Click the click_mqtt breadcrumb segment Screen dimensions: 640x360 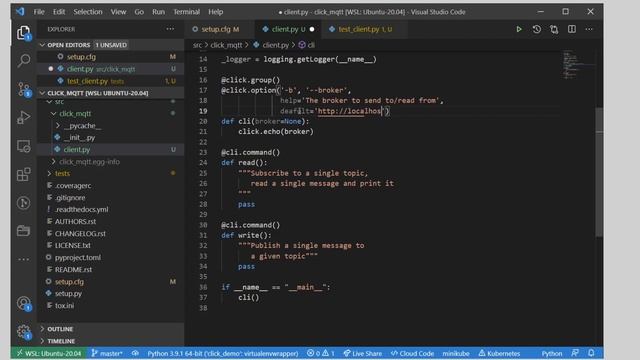[x=226, y=45]
